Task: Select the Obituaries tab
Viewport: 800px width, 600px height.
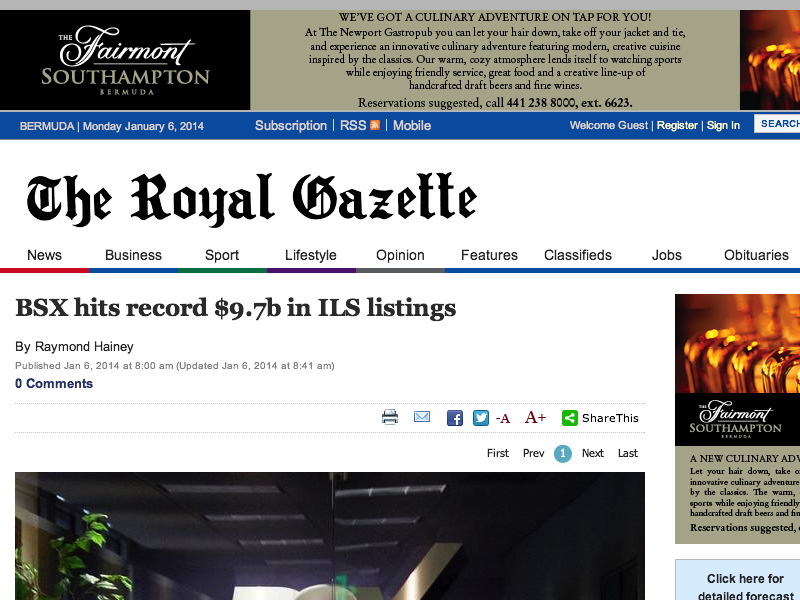Action: coord(756,255)
